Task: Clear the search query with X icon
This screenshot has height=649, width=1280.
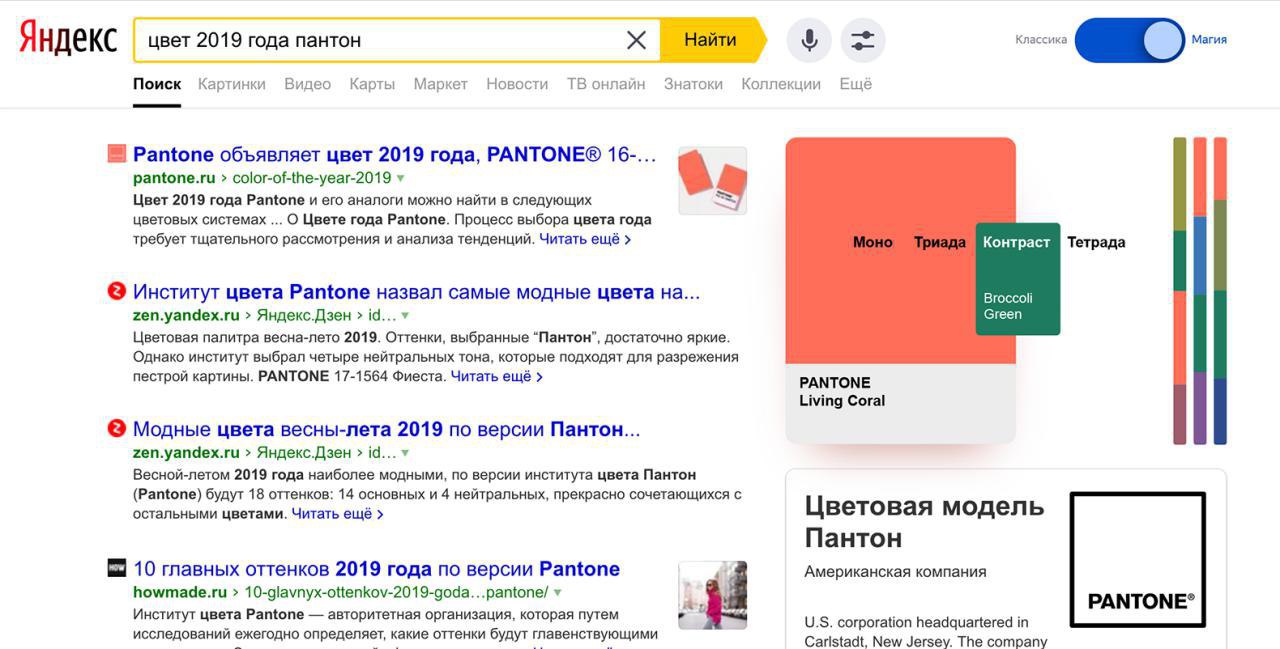Action: point(636,40)
